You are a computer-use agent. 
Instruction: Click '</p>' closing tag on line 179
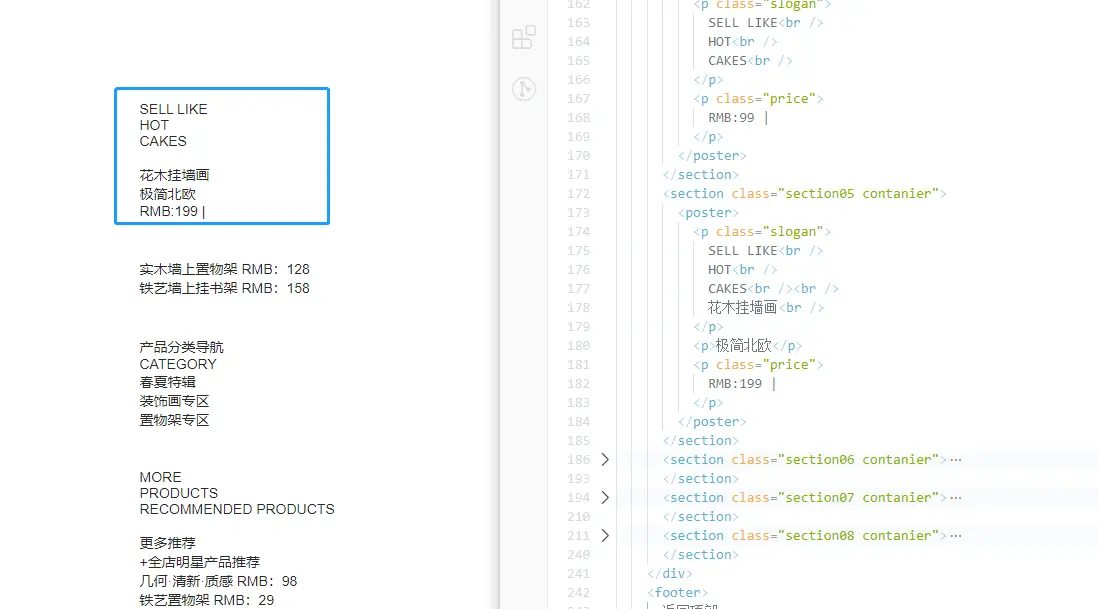pos(708,327)
